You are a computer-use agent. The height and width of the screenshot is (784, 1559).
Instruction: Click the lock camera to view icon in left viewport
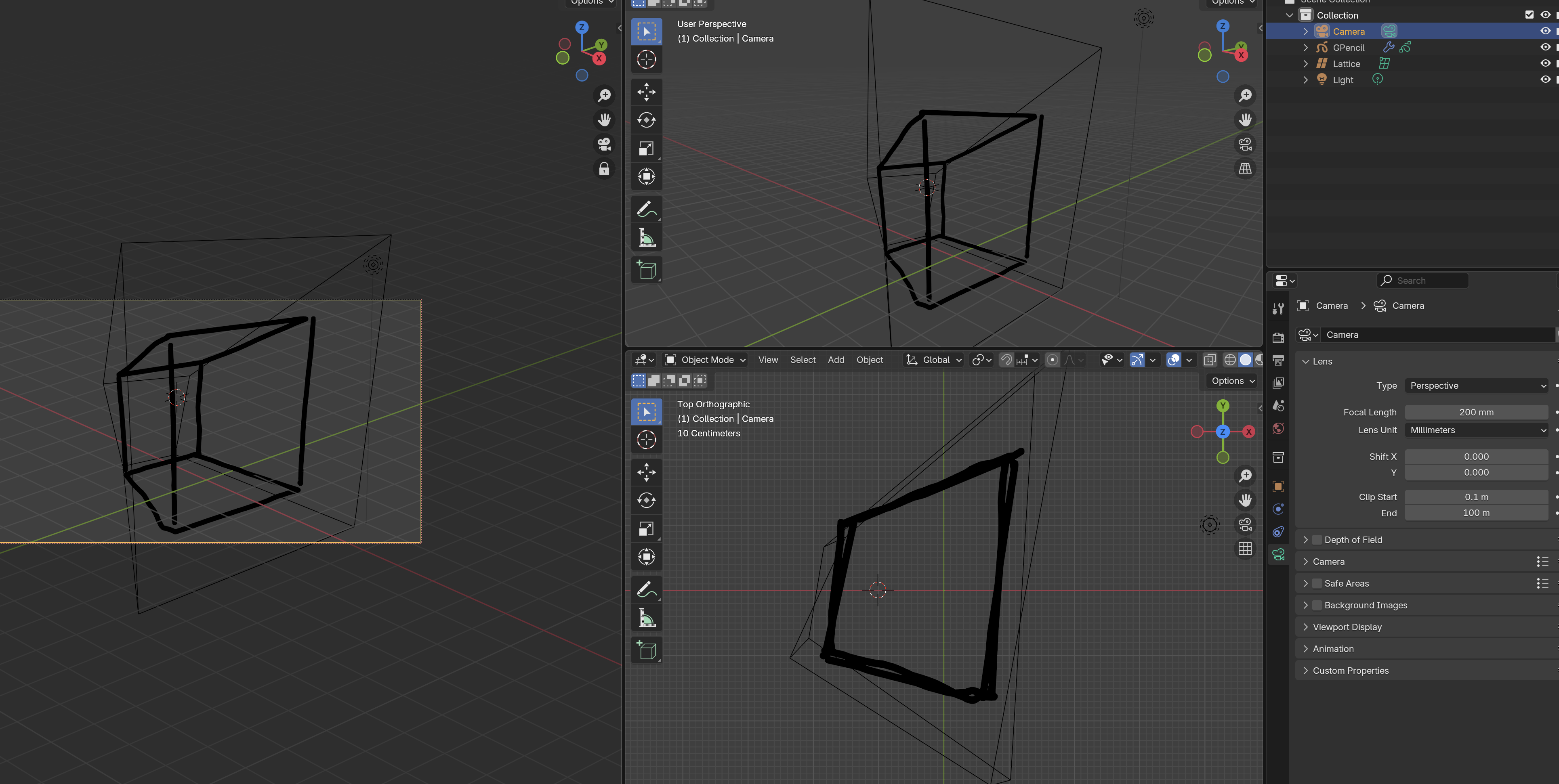click(x=604, y=169)
